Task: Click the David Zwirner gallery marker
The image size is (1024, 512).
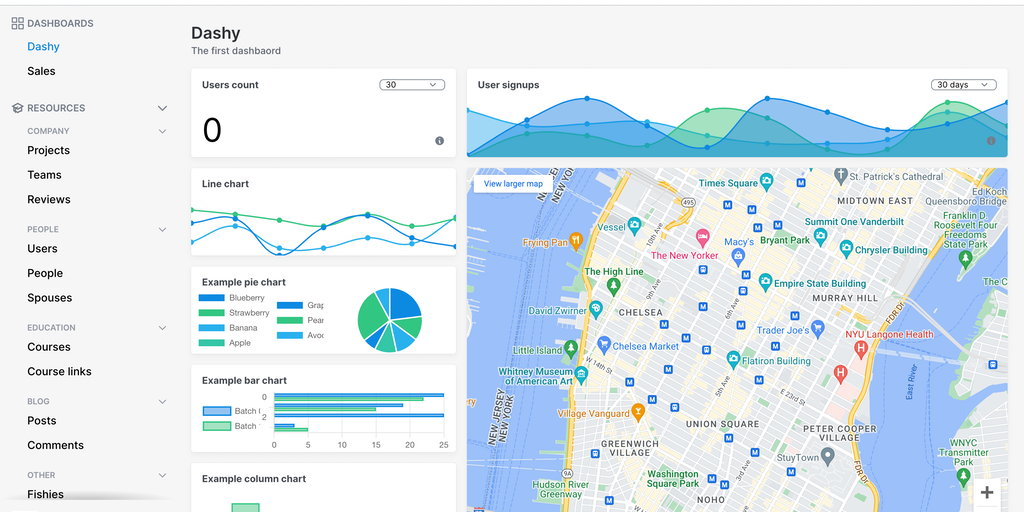Action: pyautogui.click(x=595, y=308)
